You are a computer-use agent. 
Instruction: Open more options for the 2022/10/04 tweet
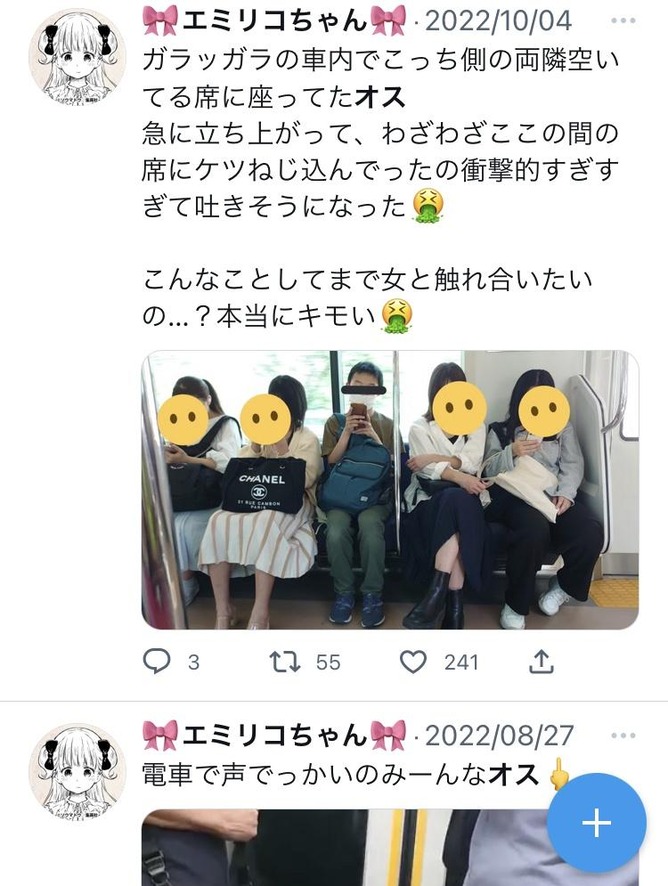coord(623,21)
